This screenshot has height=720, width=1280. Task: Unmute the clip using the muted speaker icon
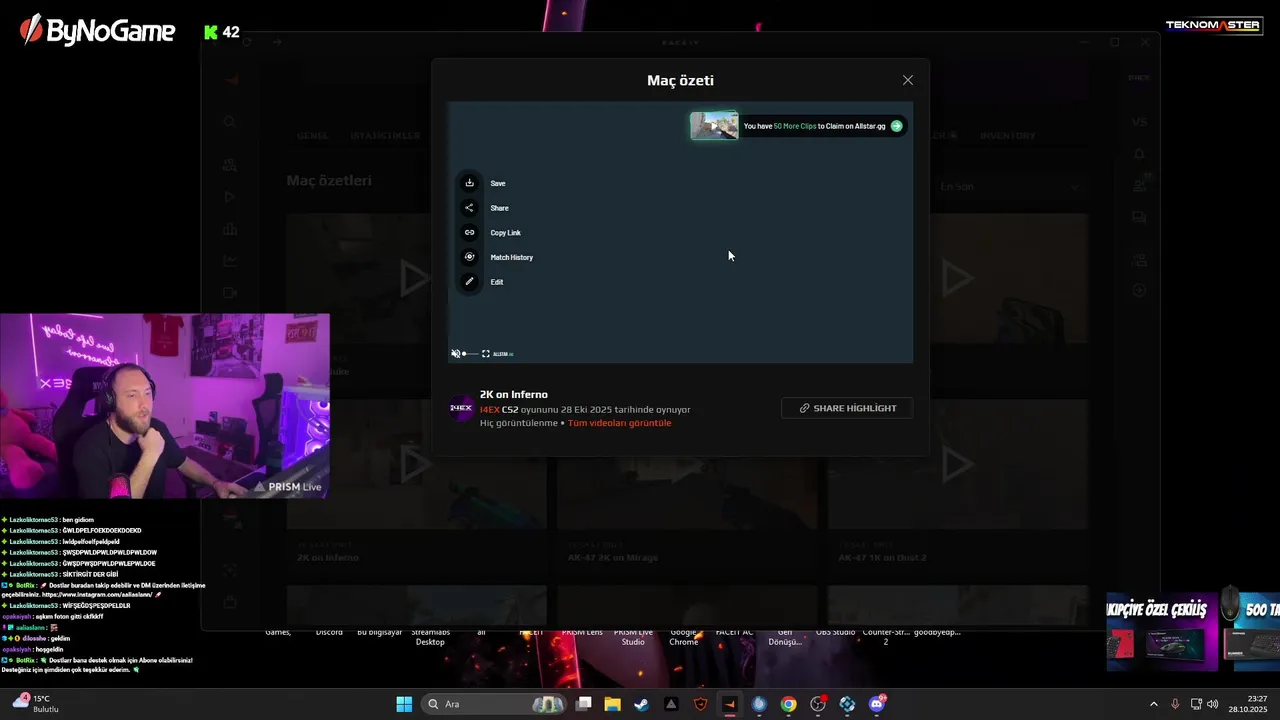[x=455, y=354]
